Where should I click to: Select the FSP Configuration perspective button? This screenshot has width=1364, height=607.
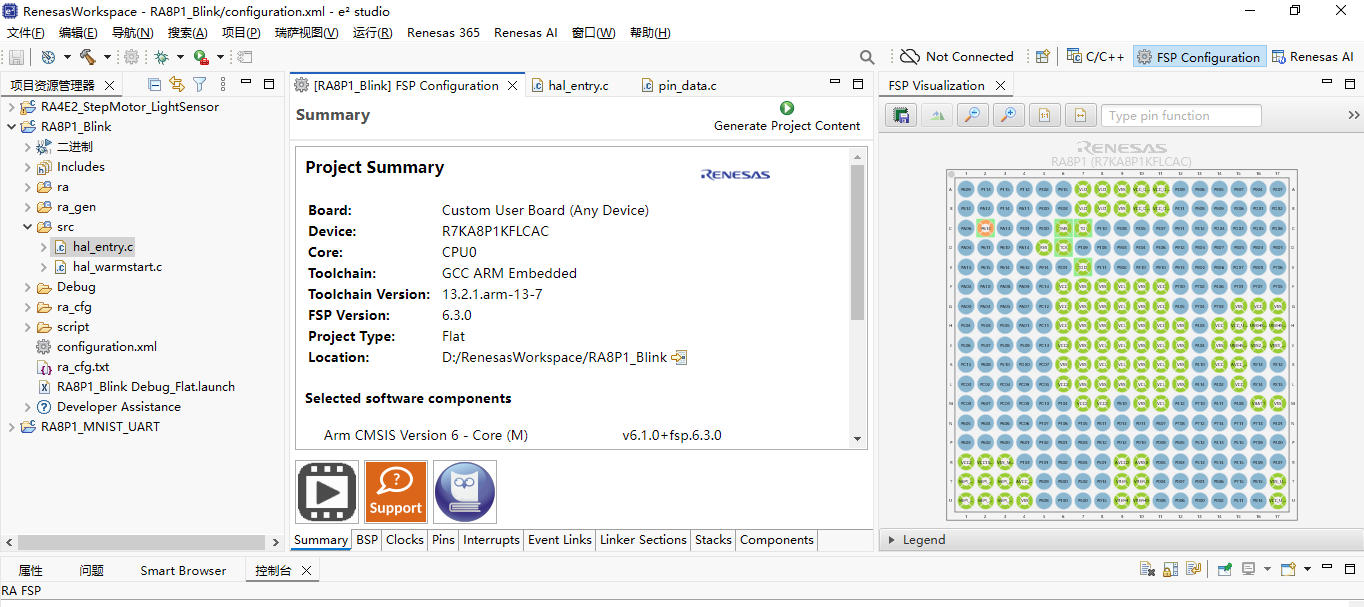1199,57
